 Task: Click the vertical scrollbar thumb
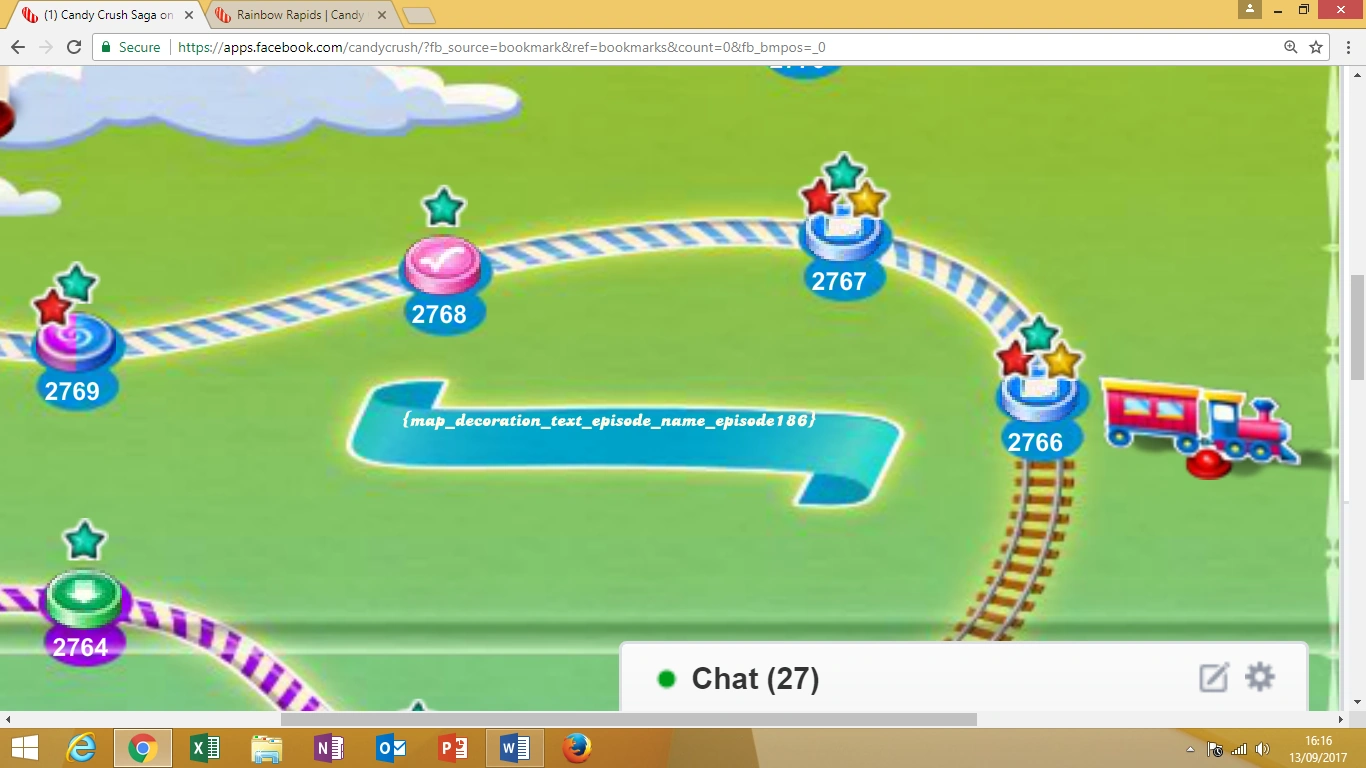1357,326
